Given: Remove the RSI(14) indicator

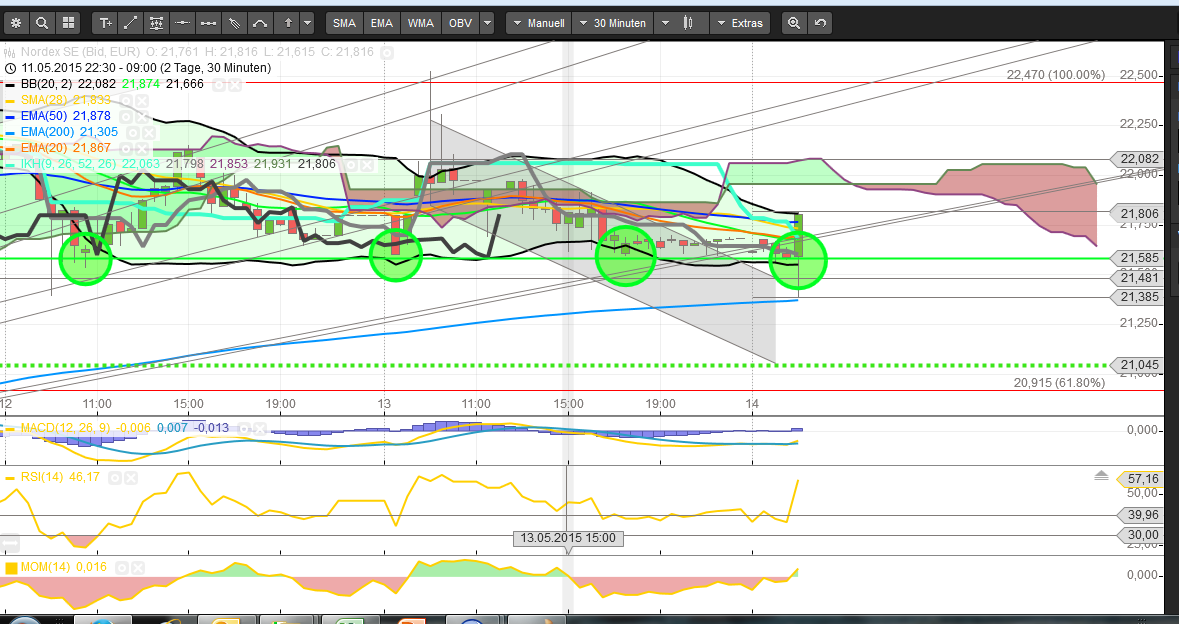Looking at the screenshot, I should [131, 478].
